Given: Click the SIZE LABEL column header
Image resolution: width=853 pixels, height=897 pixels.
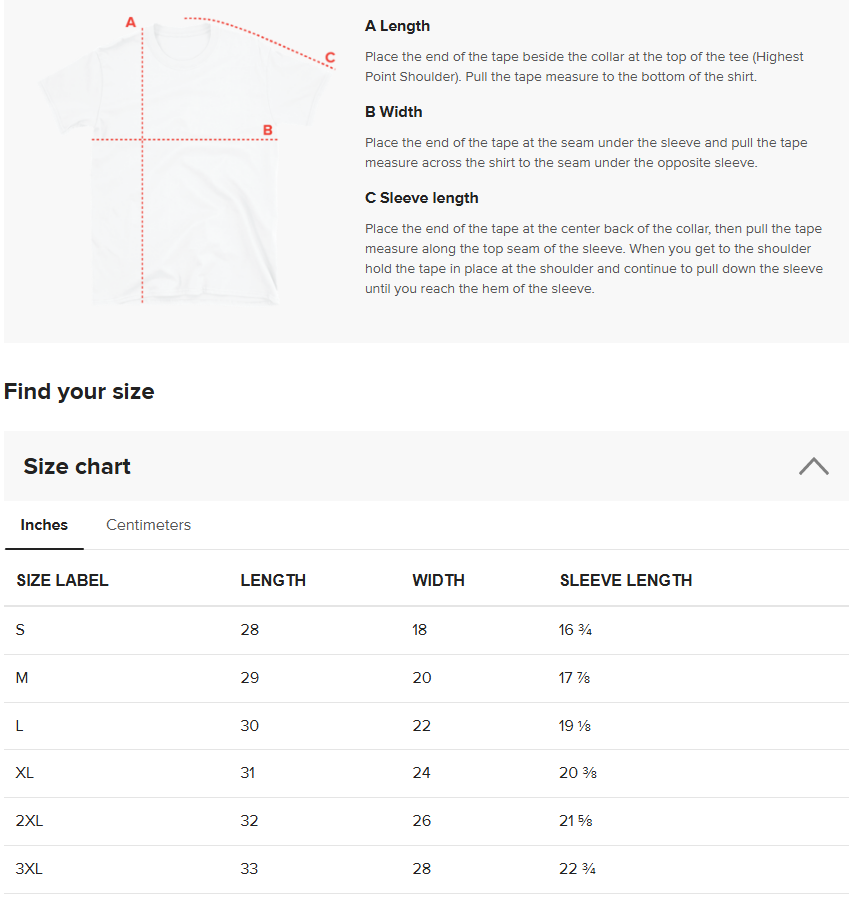Looking at the screenshot, I should point(62,580).
